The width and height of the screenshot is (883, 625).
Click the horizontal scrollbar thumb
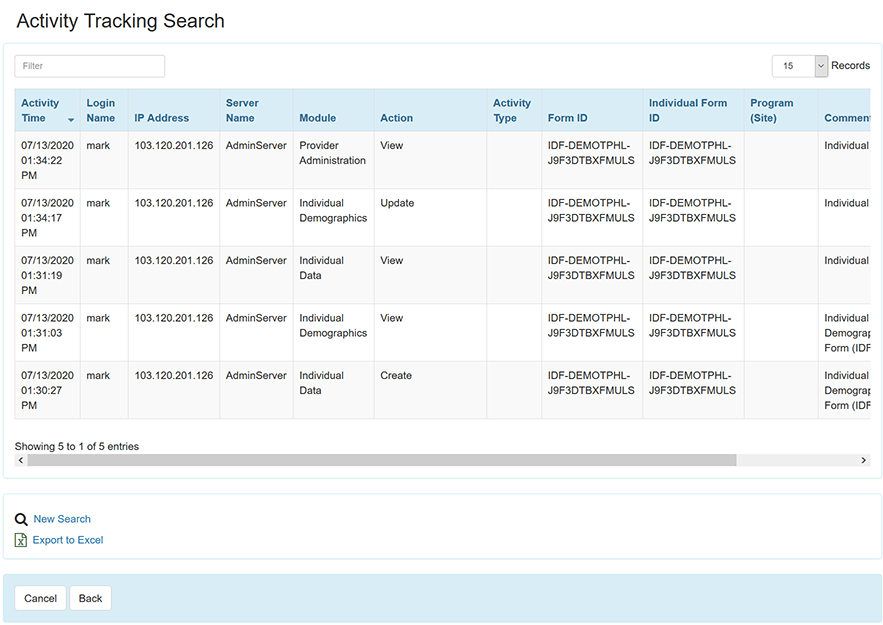click(x=382, y=460)
